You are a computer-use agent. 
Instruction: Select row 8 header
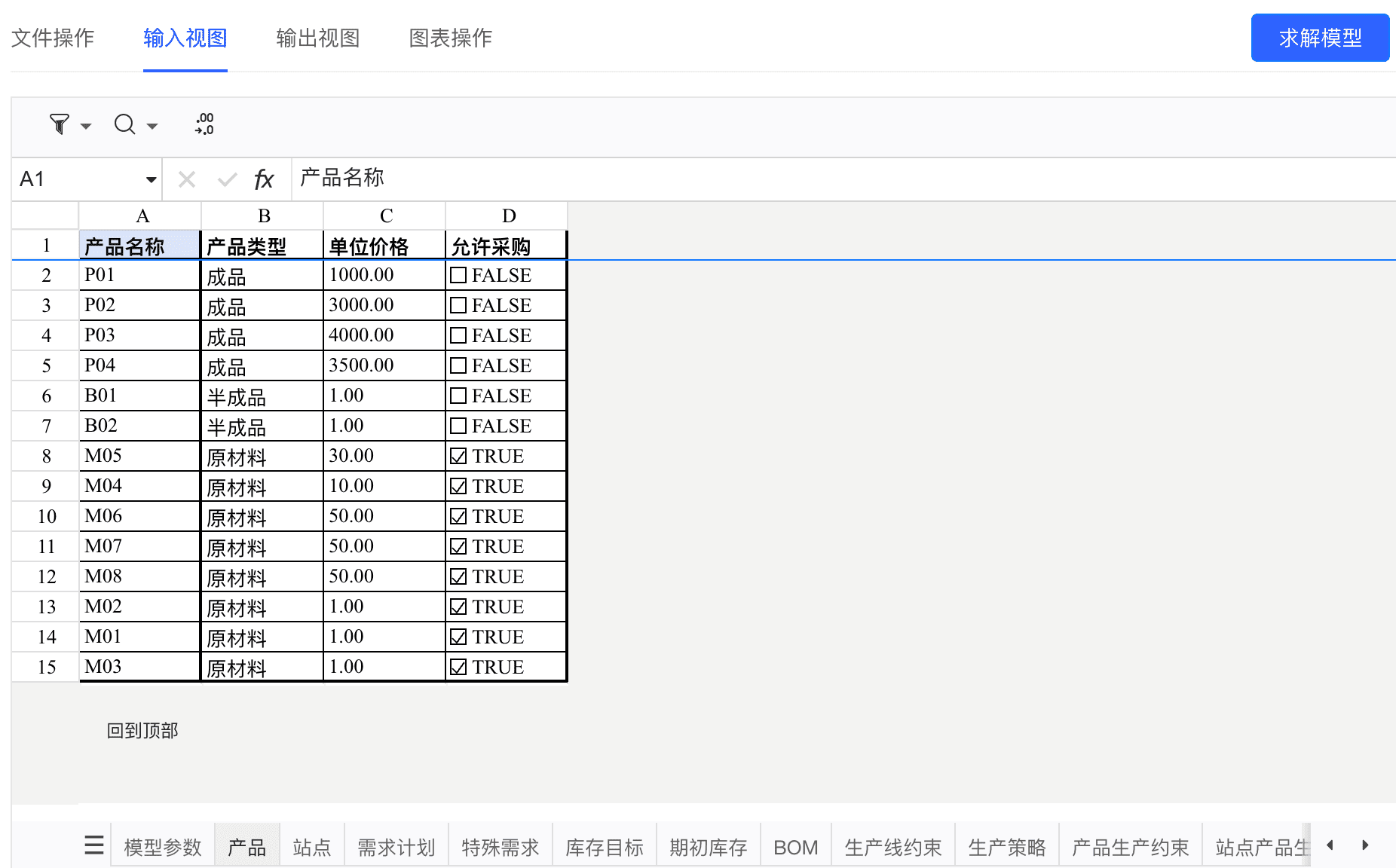tap(46, 456)
